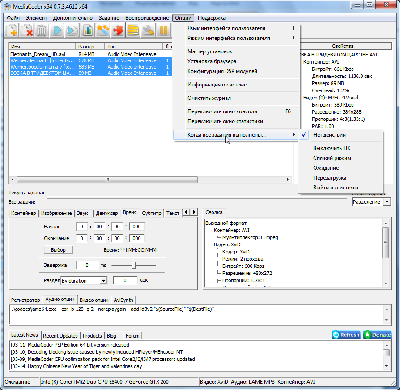Open the dropdown right of the task mode field
This screenshot has width=400, height=390.
[387, 202]
